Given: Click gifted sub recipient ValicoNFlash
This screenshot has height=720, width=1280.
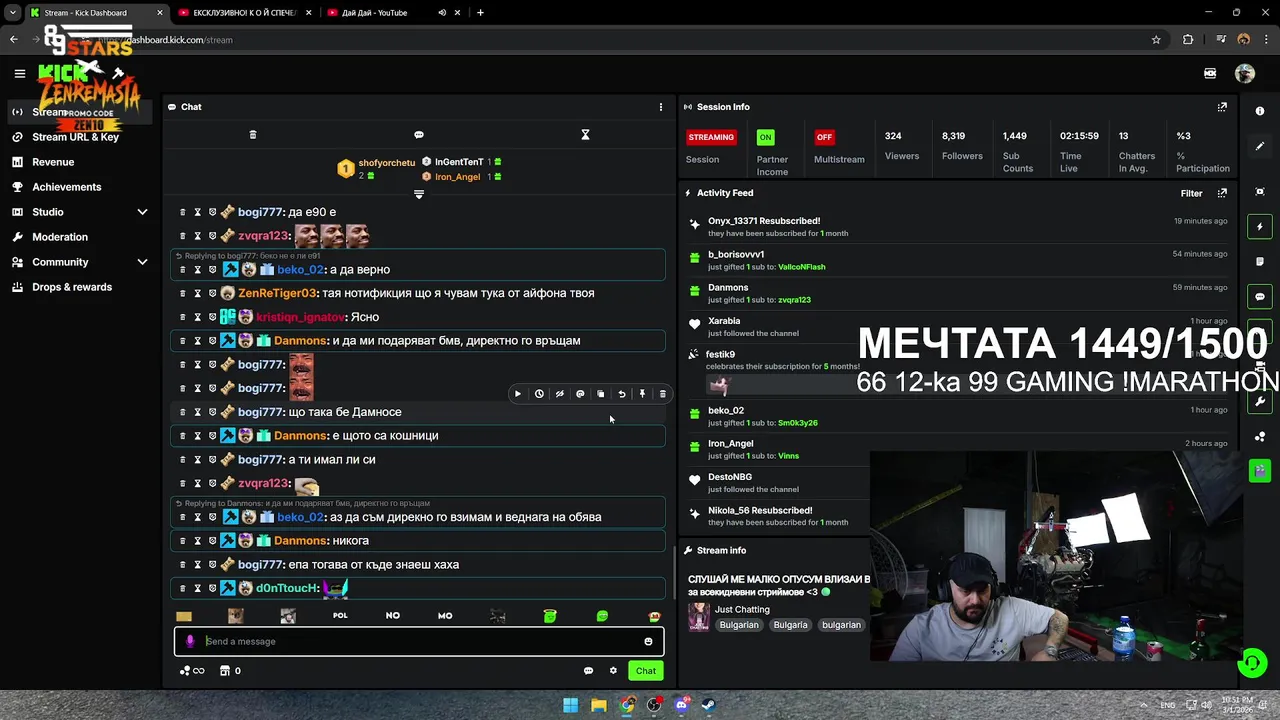Looking at the screenshot, I should coord(801,267).
